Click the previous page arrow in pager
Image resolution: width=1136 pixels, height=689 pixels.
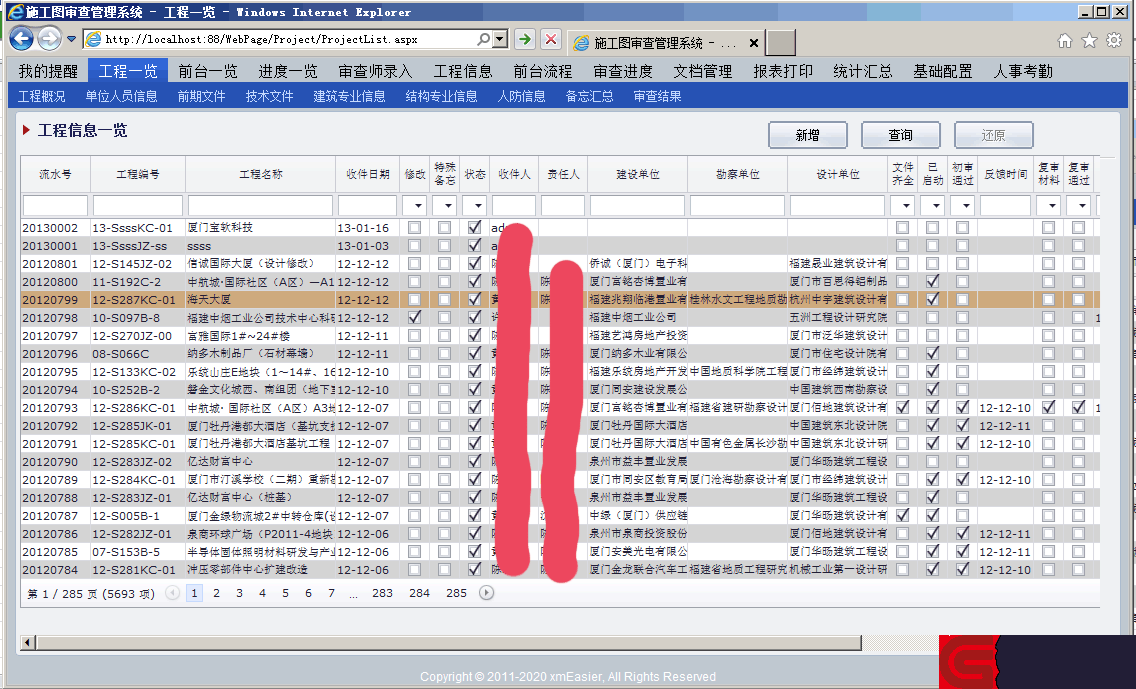(x=172, y=593)
